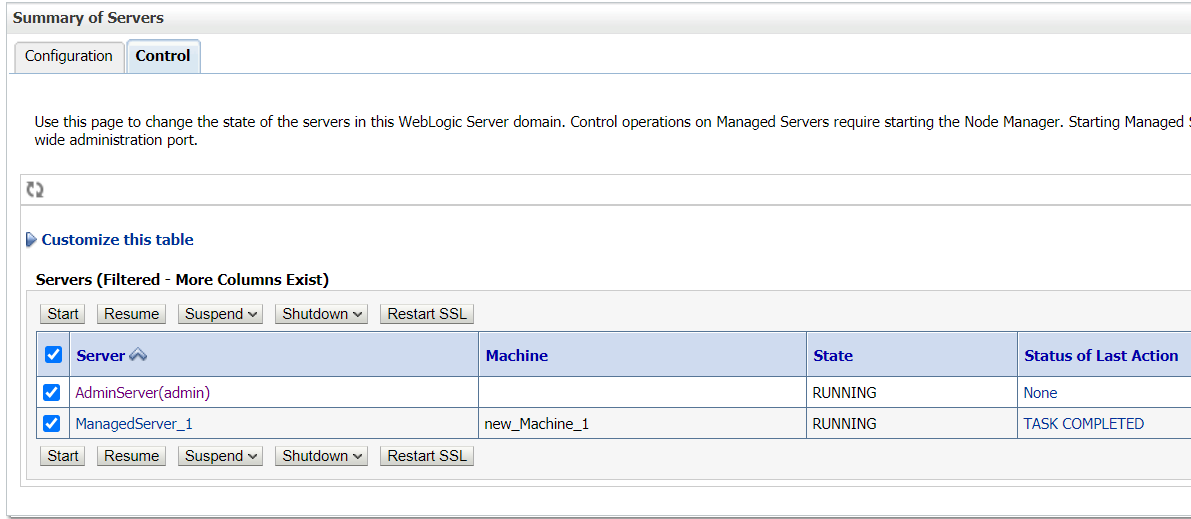Viewport: 1191px width, 519px height.
Task: Select the Control tab
Action: [163, 56]
